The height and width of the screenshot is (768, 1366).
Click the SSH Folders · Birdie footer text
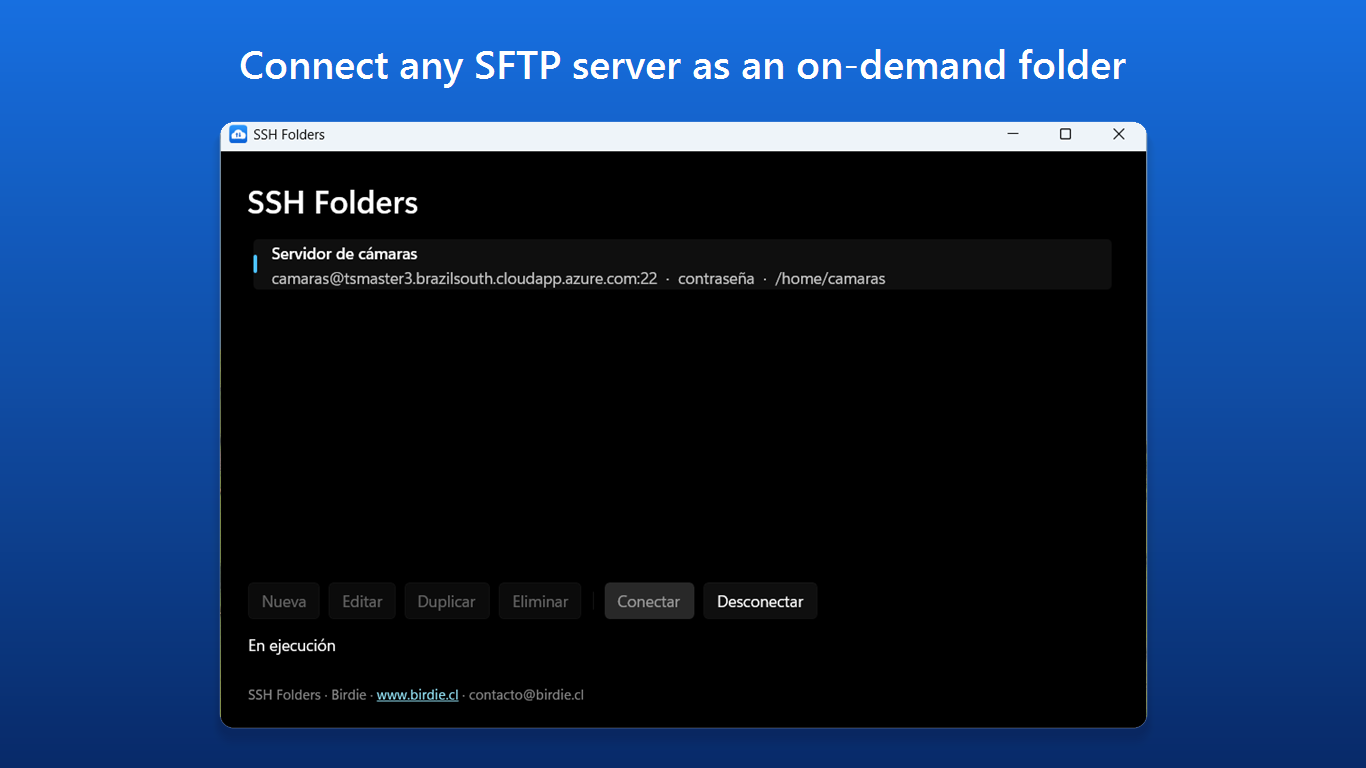point(307,694)
